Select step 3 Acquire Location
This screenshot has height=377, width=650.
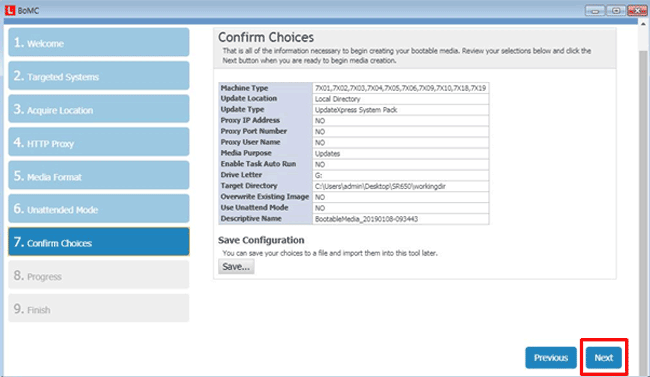(x=99, y=109)
